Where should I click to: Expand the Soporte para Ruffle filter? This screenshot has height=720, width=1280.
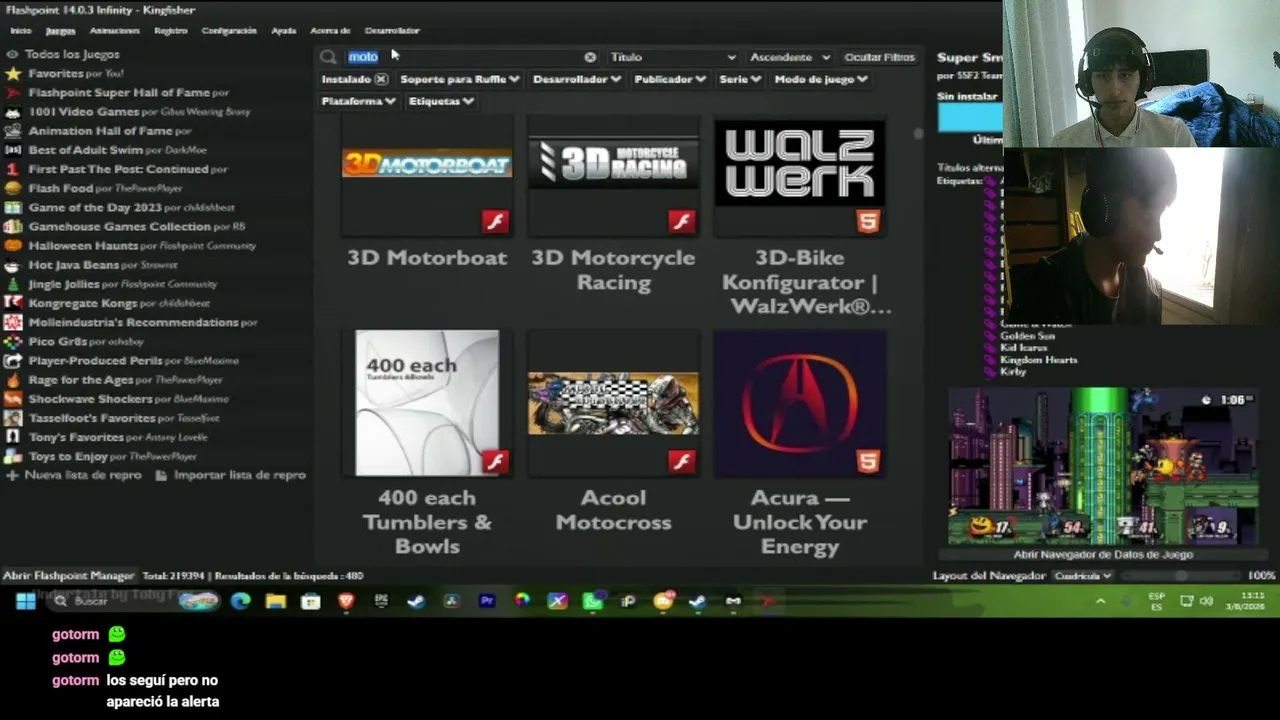tap(460, 79)
